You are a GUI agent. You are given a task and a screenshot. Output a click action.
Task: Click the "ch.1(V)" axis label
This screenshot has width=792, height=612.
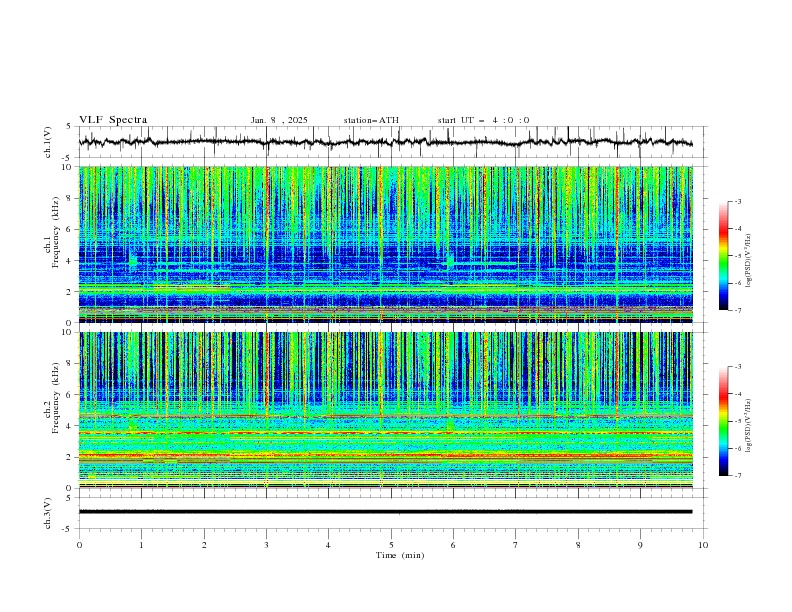(48, 142)
